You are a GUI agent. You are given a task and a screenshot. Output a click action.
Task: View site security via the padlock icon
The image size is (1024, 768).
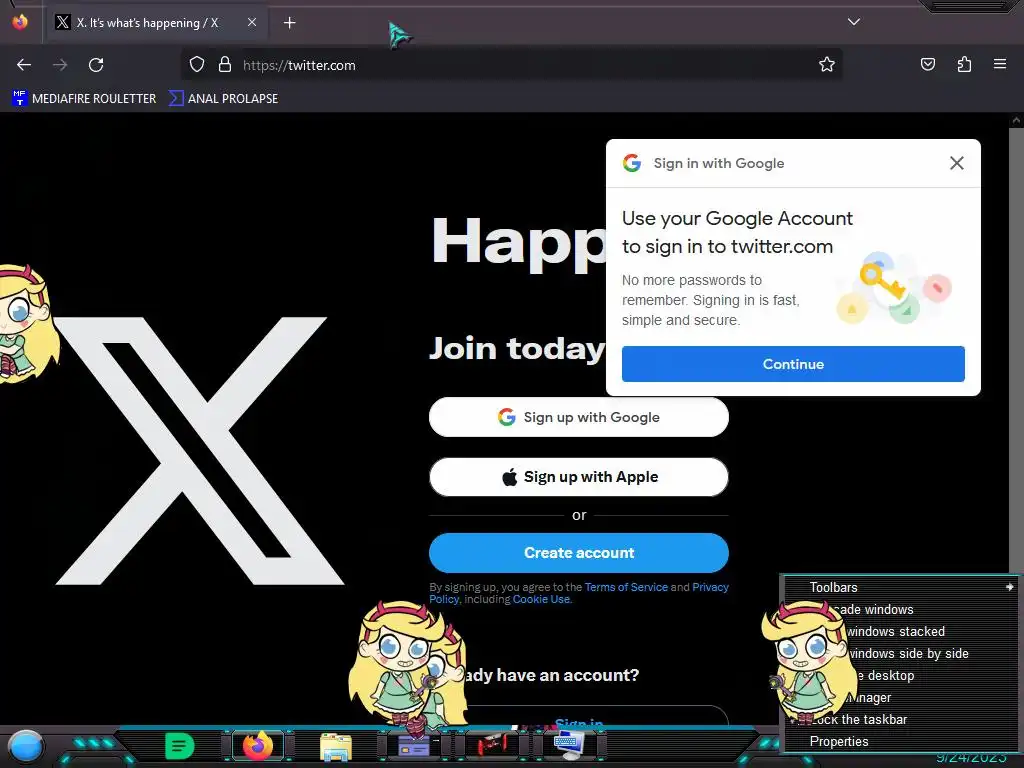[x=225, y=65]
